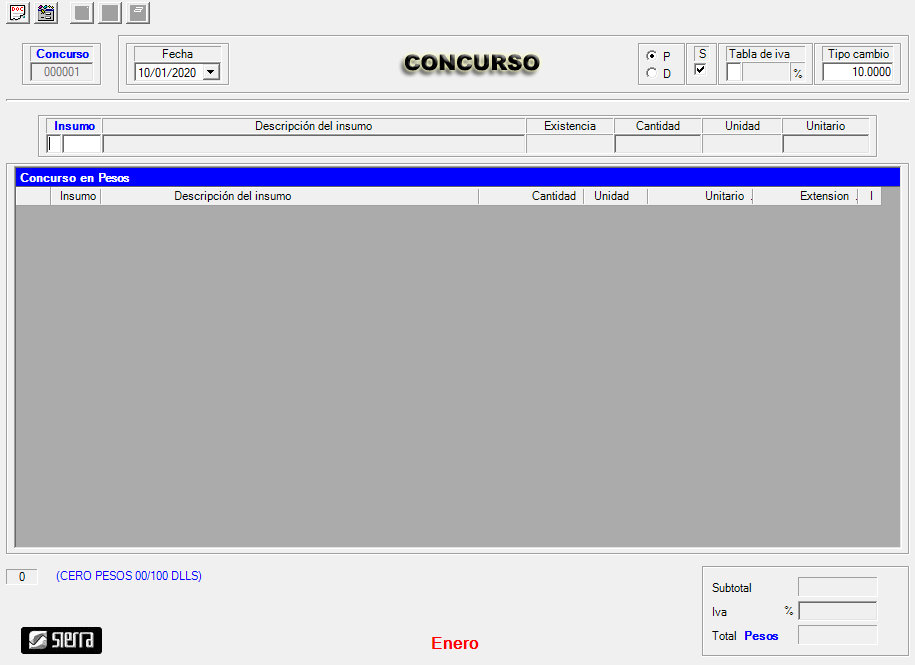Click the Cantidad column header in grid
Image resolution: width=915 pixels, height=665 pixels.
coord(553,196)
